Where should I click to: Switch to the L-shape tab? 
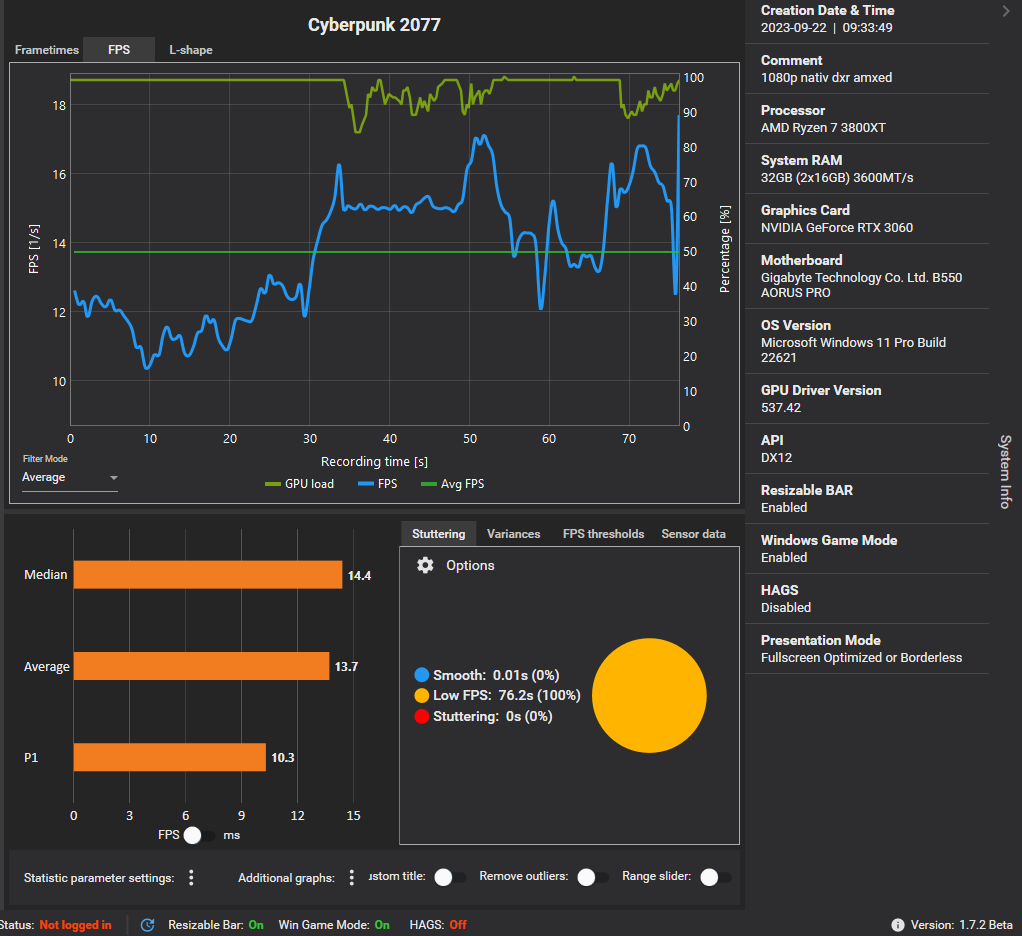tap(191, 50)
